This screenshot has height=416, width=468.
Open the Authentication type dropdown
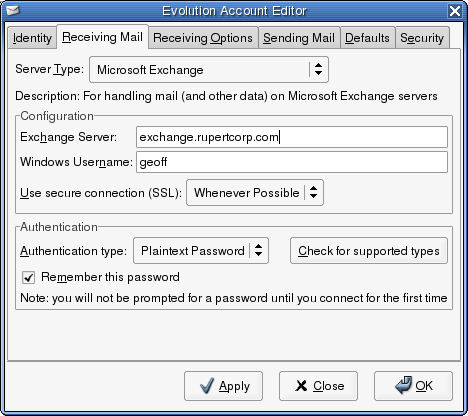(x=201, y=251)
